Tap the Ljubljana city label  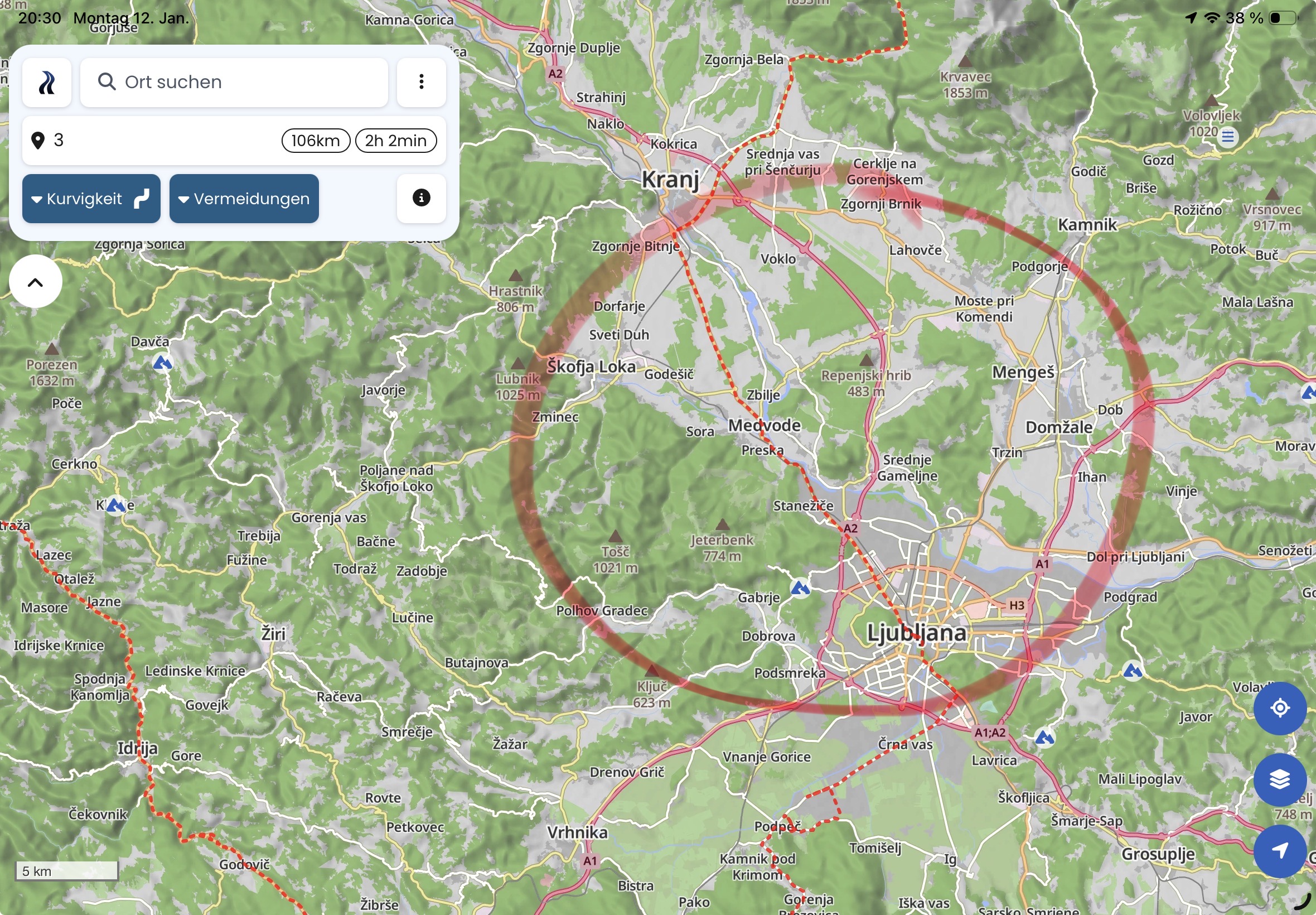pyautogui.click(x=916, y=633)
